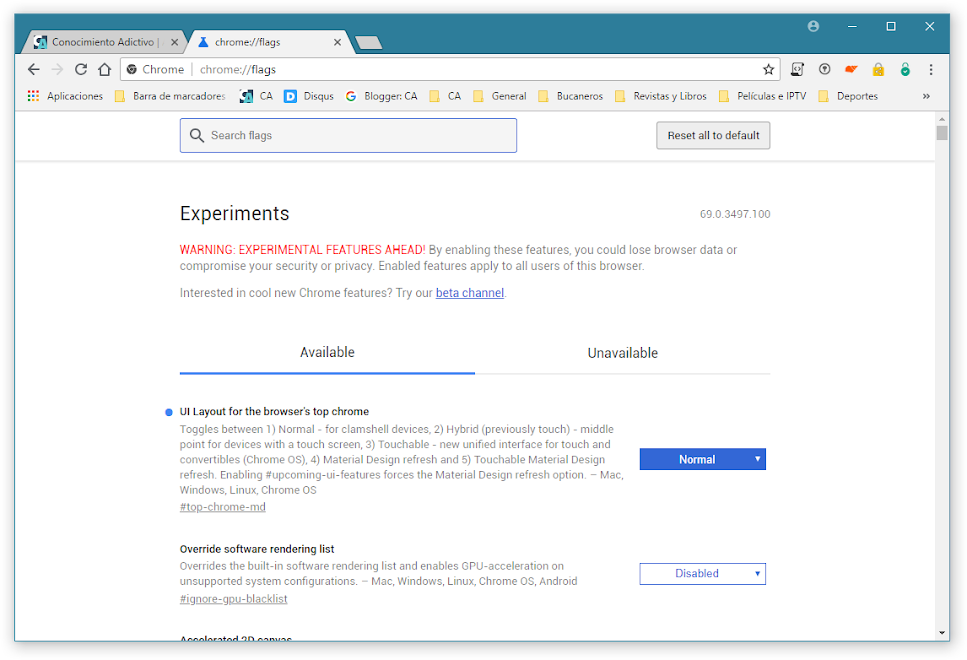Viewport: 967px width, 660px height.
Task: Maximize the Chrome window
Action: [x=891, y=26]
